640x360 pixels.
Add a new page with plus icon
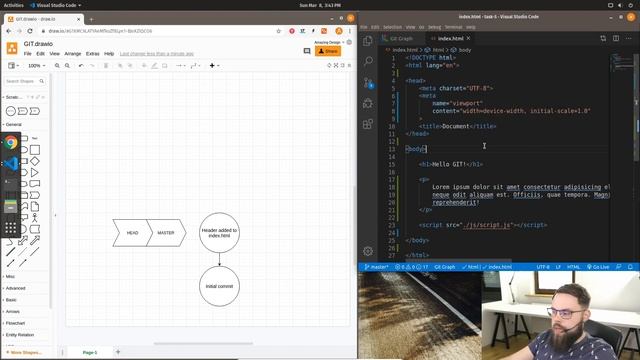tap(118, 352)
